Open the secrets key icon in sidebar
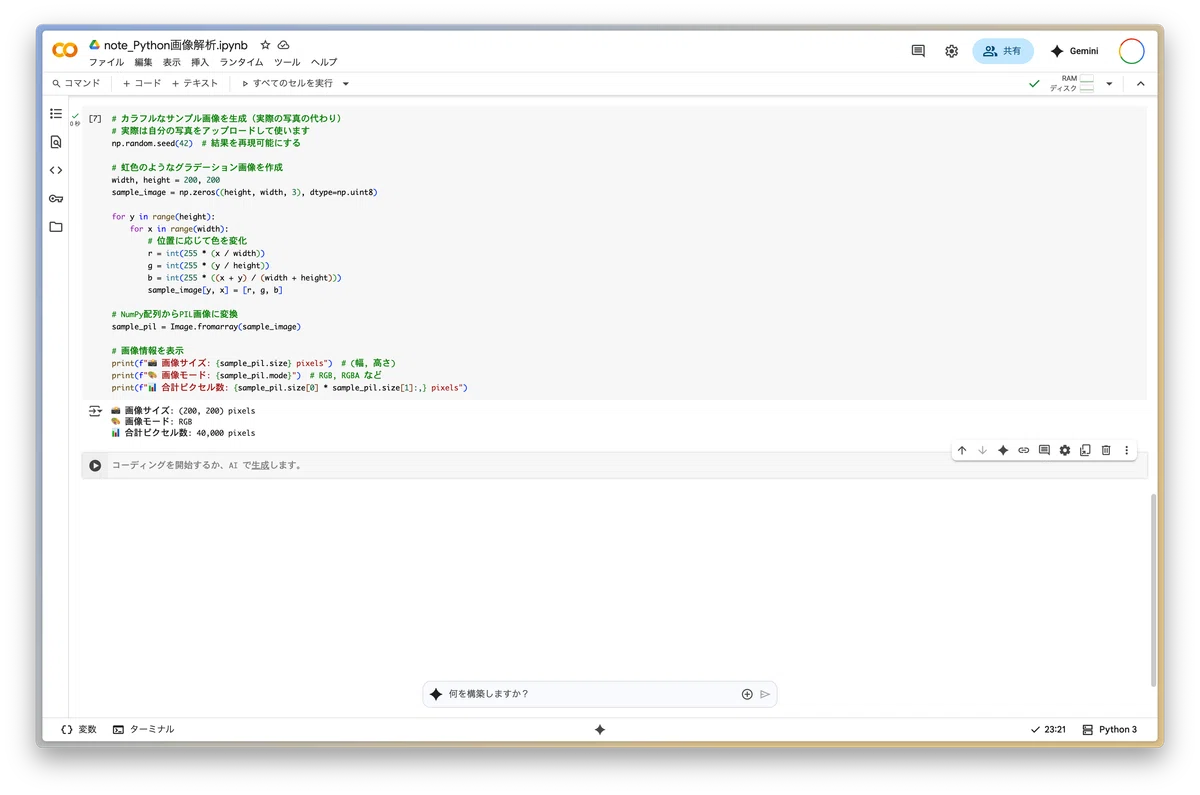This screenshot has width=1200, height=795. 56,198
